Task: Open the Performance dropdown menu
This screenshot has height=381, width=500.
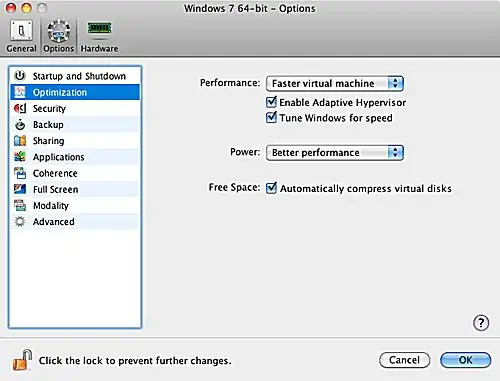Action: tap(335, 83)
